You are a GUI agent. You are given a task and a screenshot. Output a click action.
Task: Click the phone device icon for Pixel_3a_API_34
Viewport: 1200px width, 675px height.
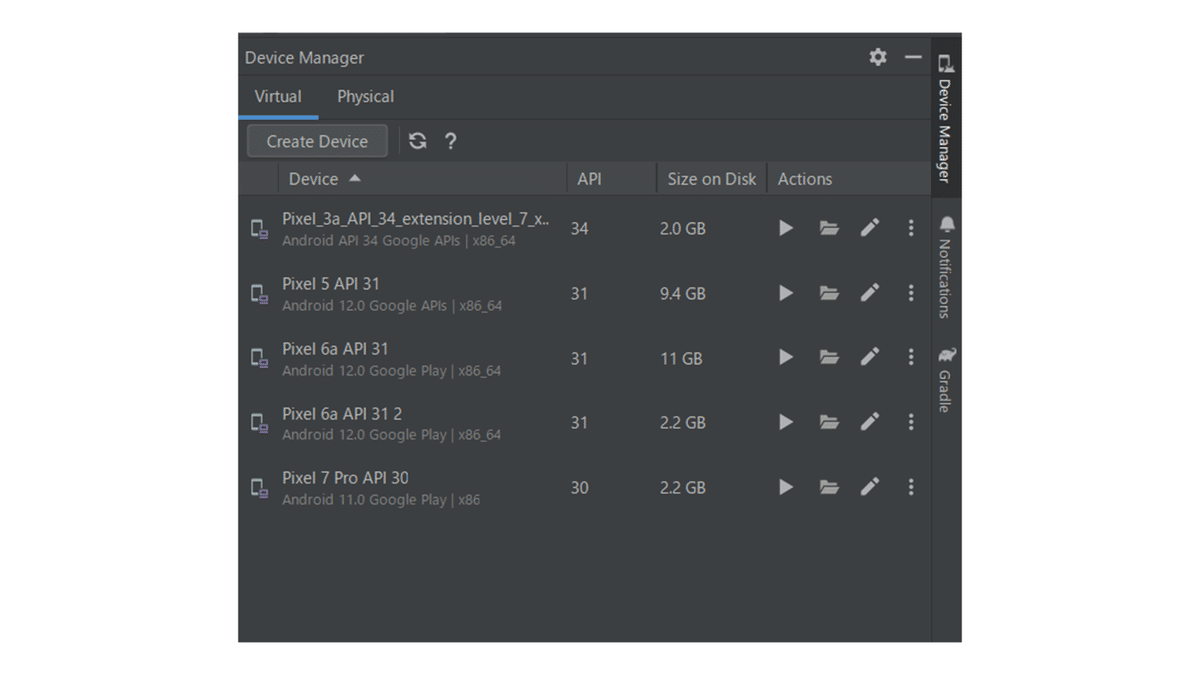point(259,229)
